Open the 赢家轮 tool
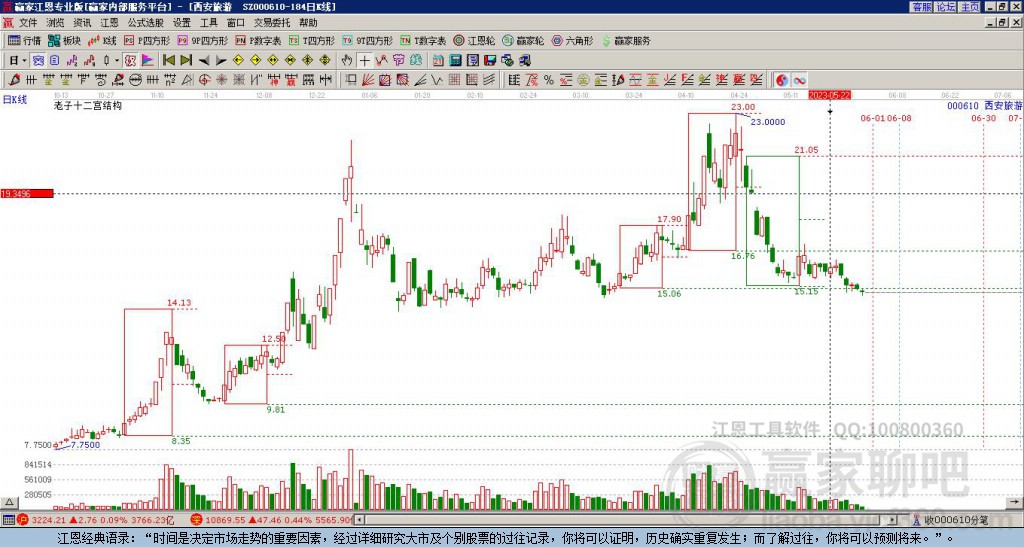The height and width of the screenshot is (548, 1024). (523, 40)
